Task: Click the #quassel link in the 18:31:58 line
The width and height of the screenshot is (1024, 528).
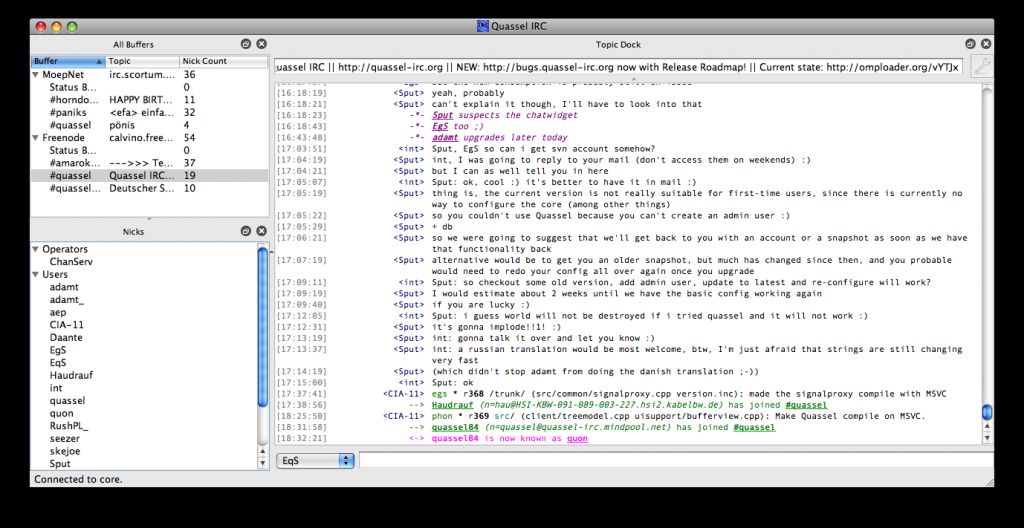Action: tap(754, 427)
